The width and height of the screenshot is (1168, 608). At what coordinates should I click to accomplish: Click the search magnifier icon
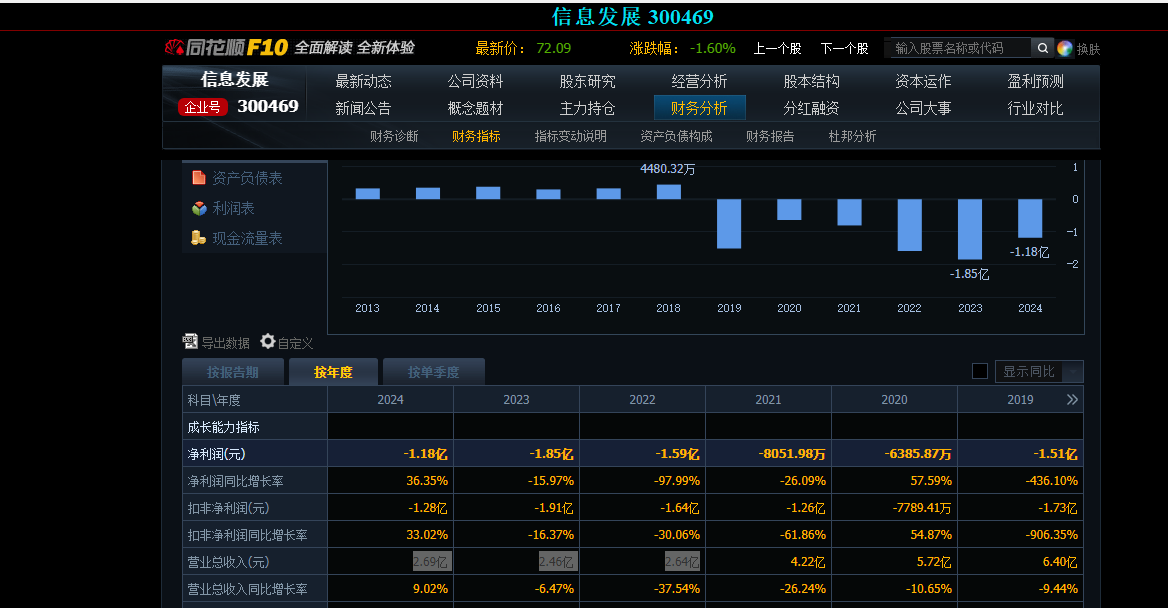click(1043, 48)
